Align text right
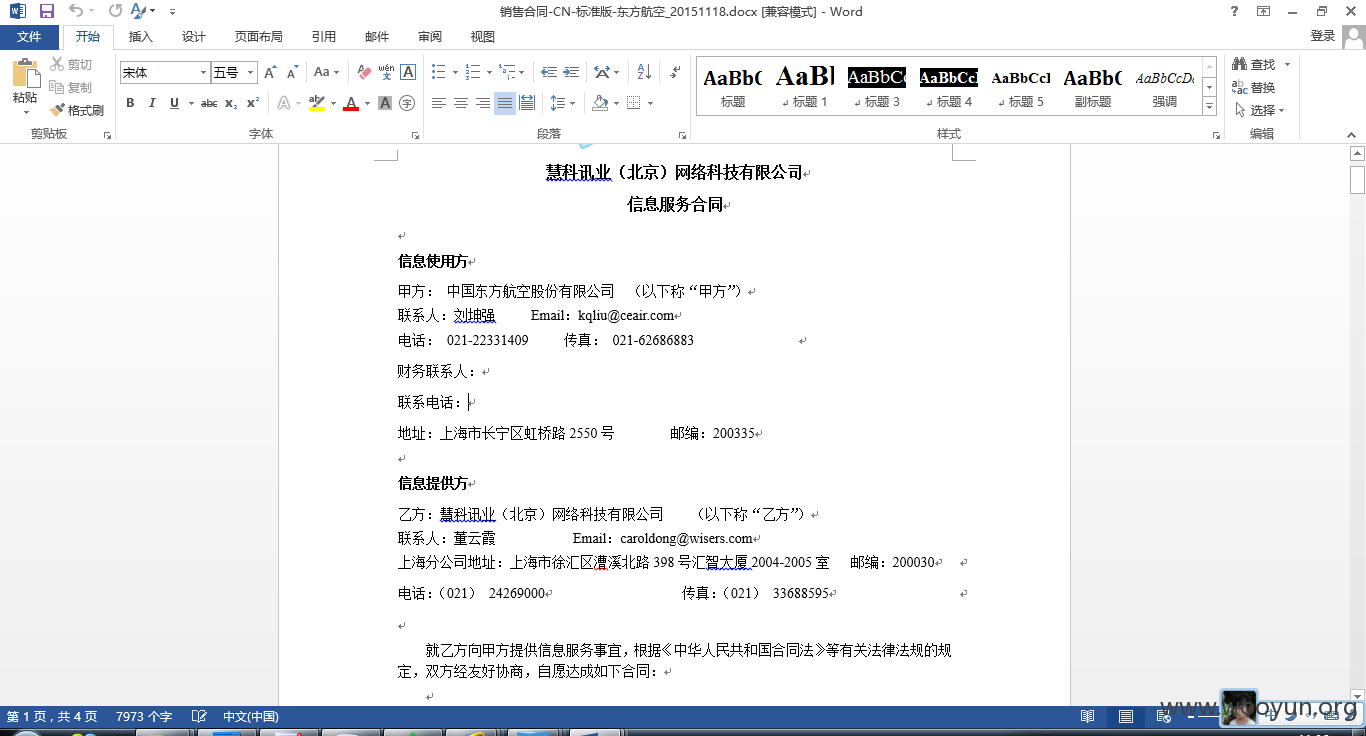 (x=483, y=103)
